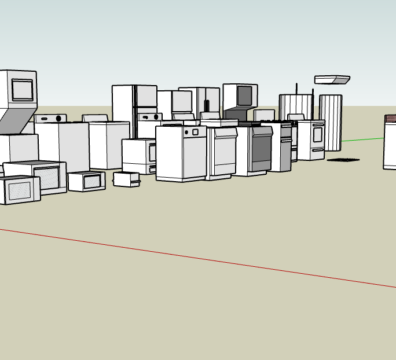Viewport: 396px width, 360px height.
Task: Select the washing machine with control knobs
Action: (62, 143)
